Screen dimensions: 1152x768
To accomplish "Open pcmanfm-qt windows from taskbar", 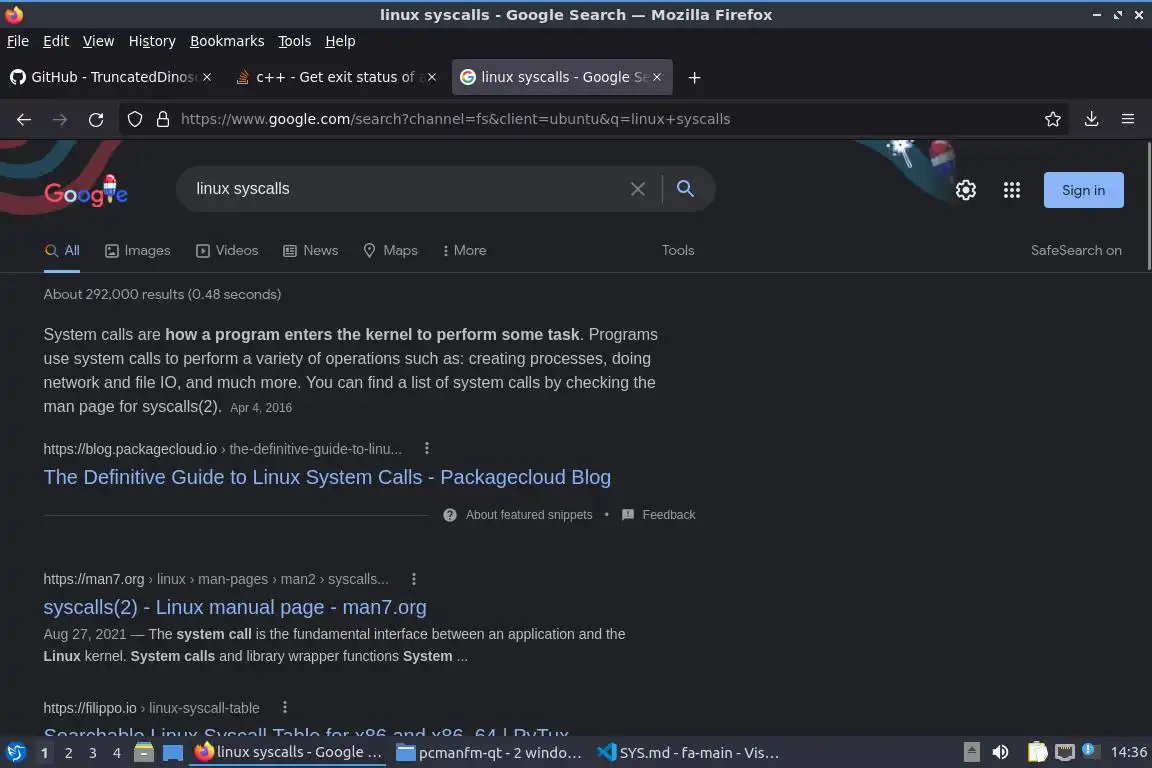I will (489, 753).
